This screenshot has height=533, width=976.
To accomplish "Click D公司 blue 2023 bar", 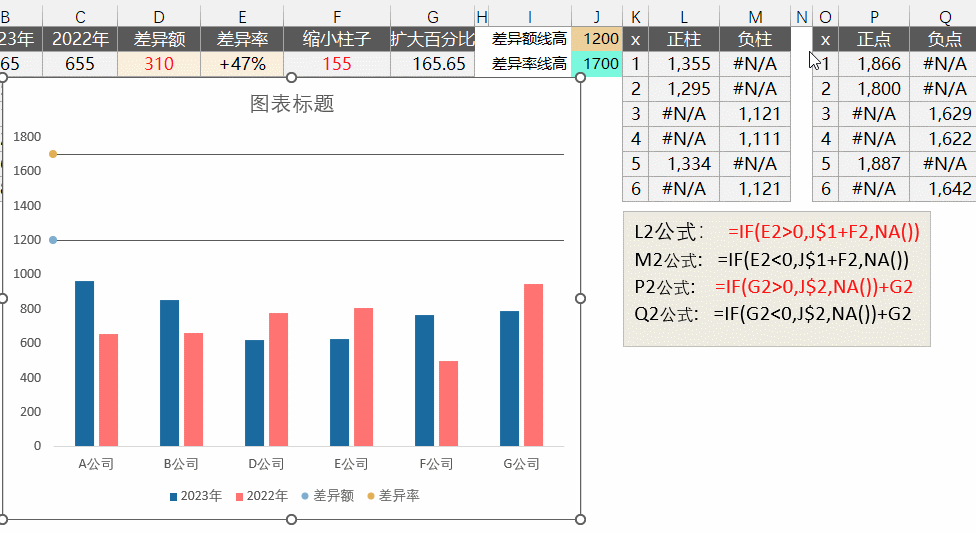I will (x=255, y=393).
